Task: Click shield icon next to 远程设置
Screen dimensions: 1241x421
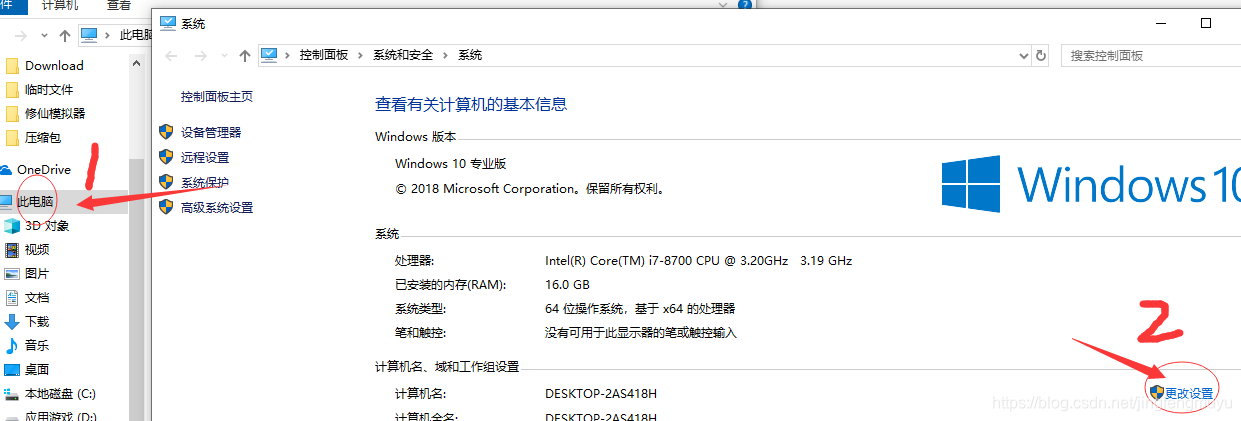Action: (166, 157)
